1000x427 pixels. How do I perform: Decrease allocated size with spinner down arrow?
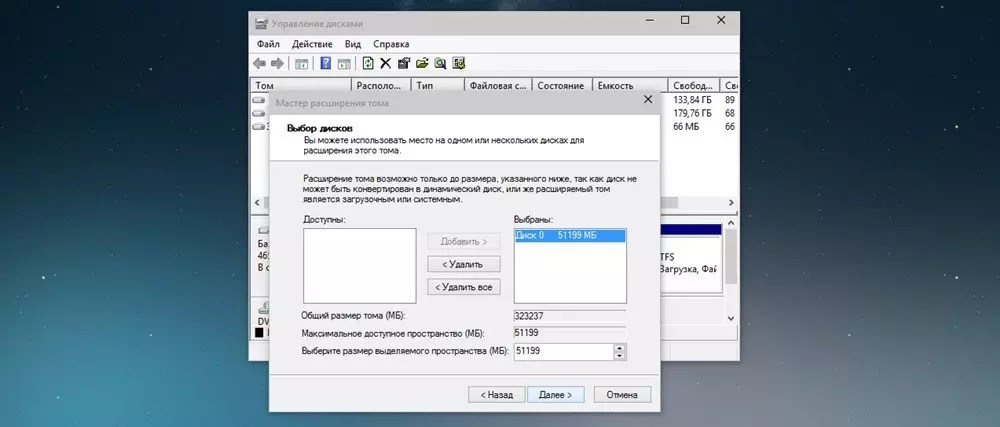(620, 356)
